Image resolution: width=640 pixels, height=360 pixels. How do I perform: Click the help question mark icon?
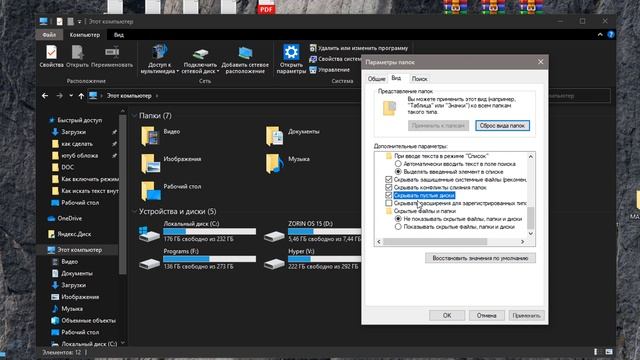pyautogui.click(x=611, y=35)
